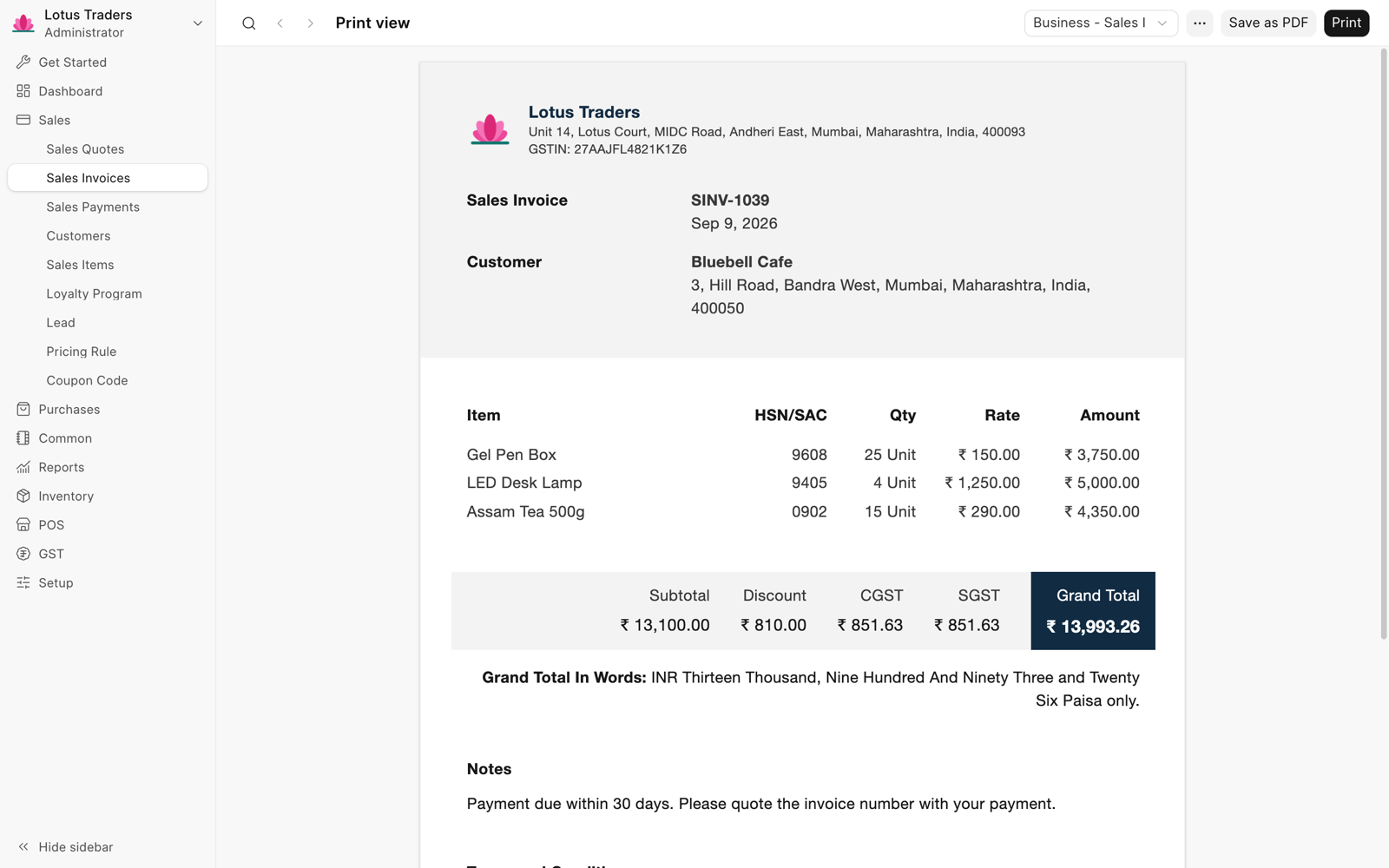Click the Get Started wrench icon
This screenshot has width=1389, height=868.
(x=23, y=62)
